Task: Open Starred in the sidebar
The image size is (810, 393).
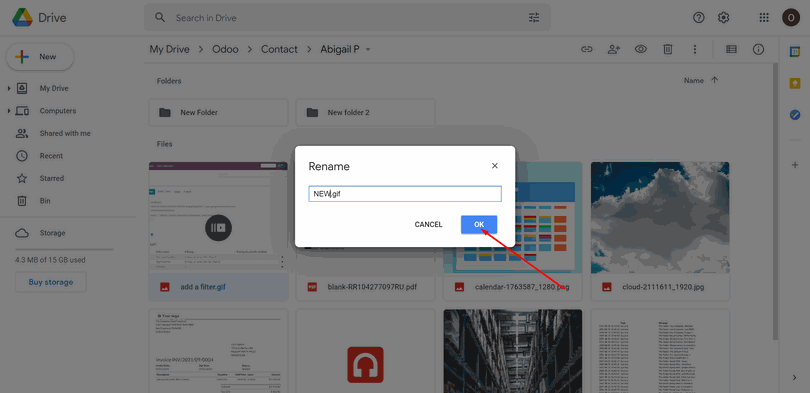Action: coord(52,178)
